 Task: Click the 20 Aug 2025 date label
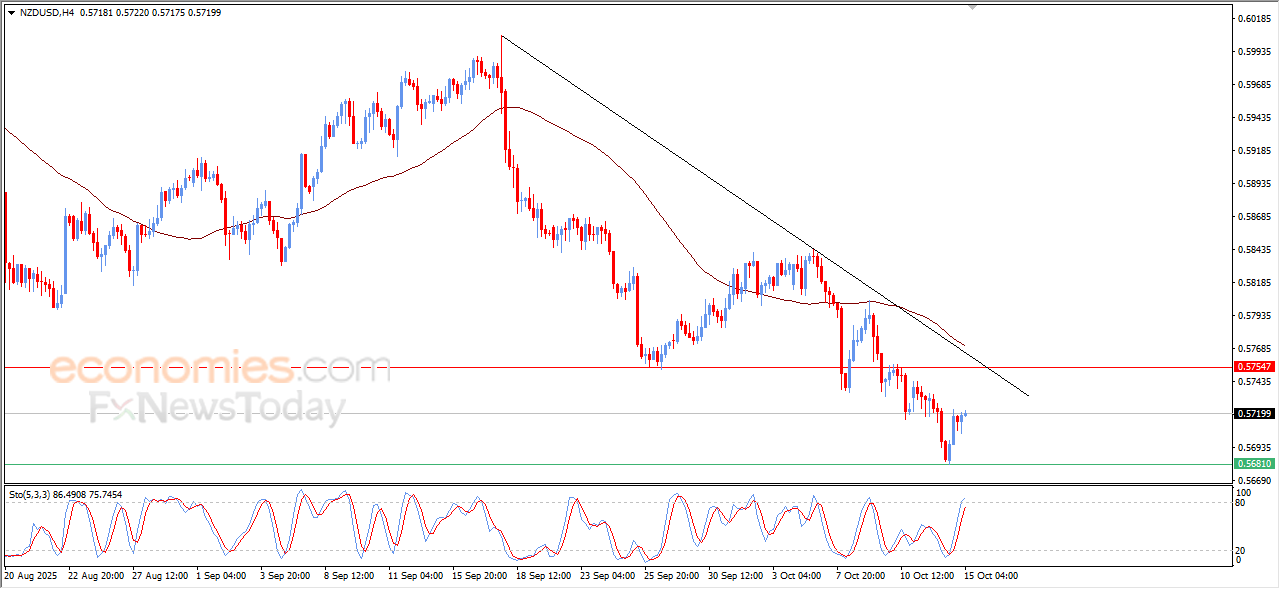click(x=32, y=576)
